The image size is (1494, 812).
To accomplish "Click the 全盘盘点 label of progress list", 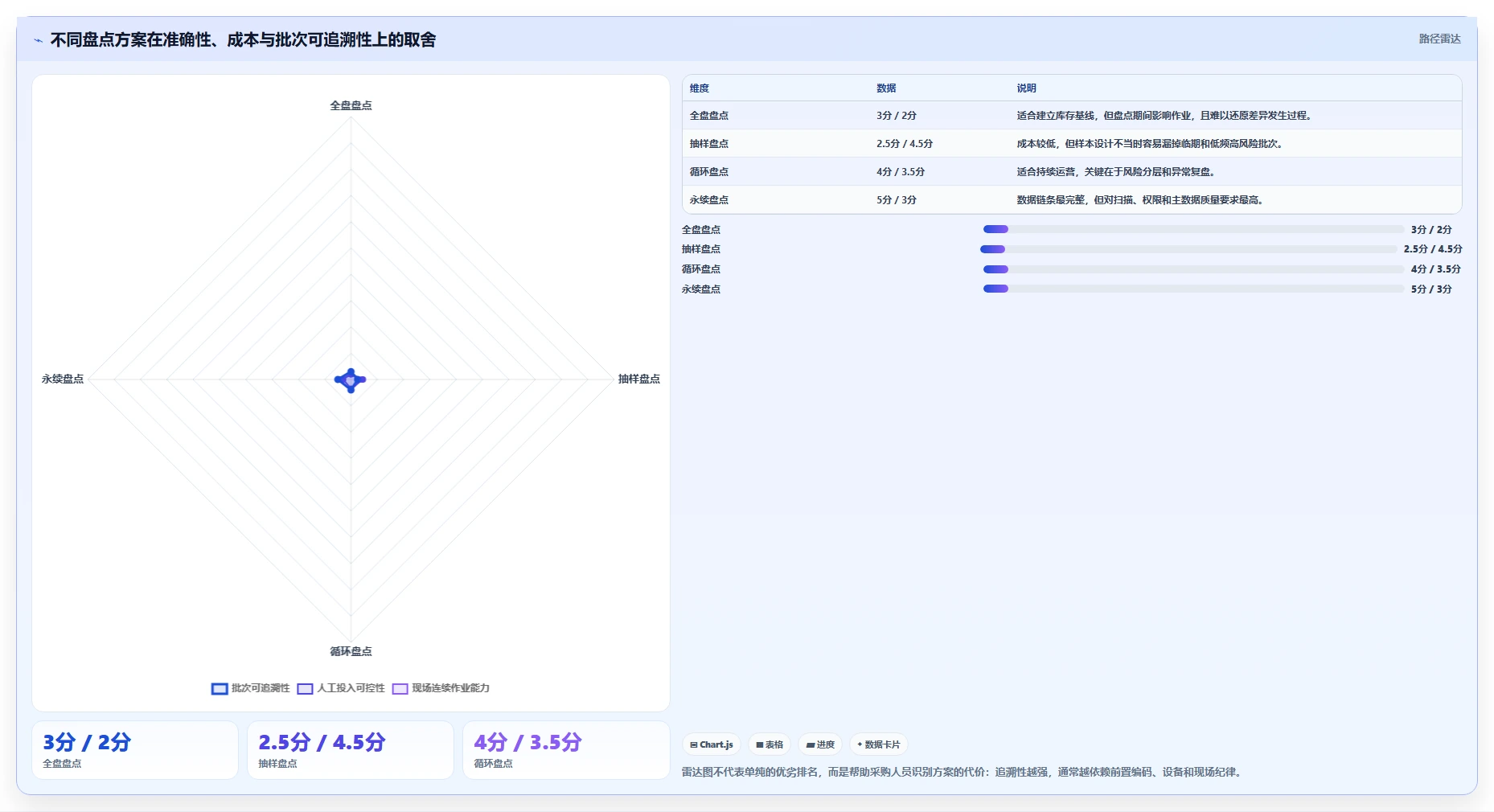I will point(701,230).
